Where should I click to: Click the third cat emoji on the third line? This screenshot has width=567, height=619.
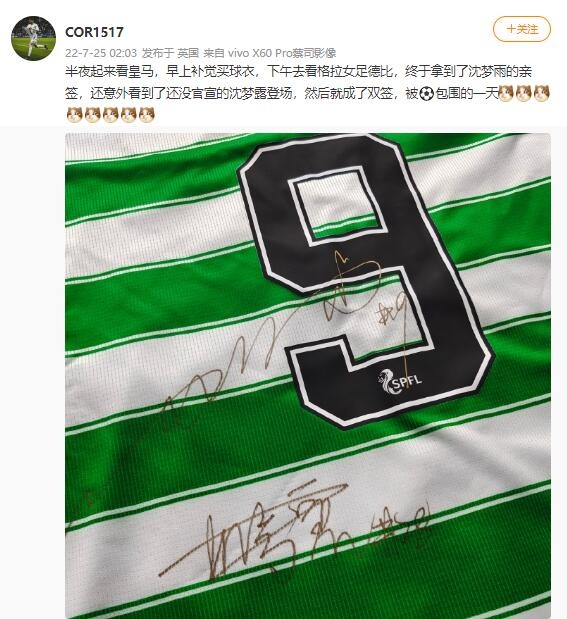(110, 115)
